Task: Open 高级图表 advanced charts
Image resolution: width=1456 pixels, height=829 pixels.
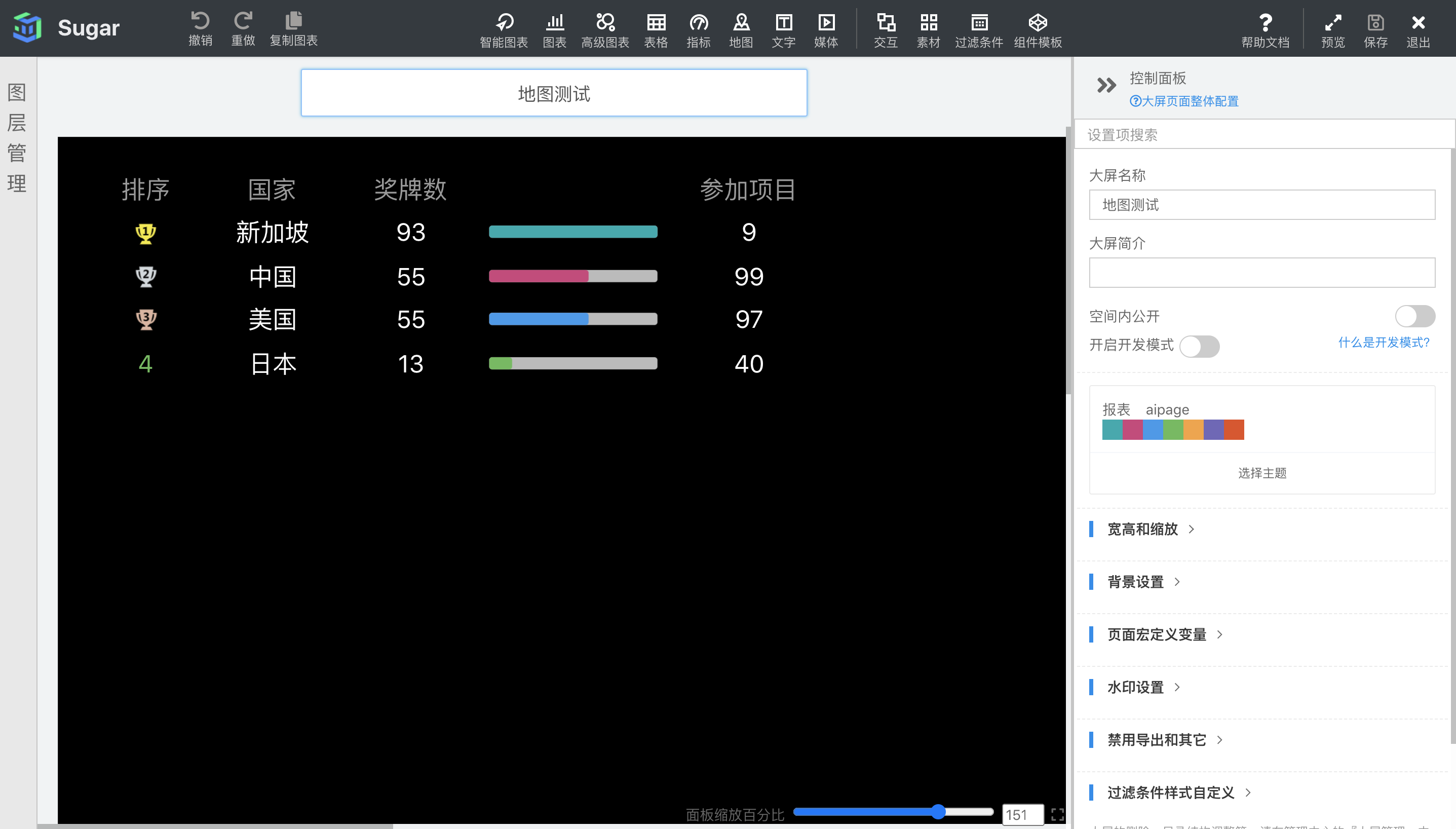Action: [x=605, y=30]
